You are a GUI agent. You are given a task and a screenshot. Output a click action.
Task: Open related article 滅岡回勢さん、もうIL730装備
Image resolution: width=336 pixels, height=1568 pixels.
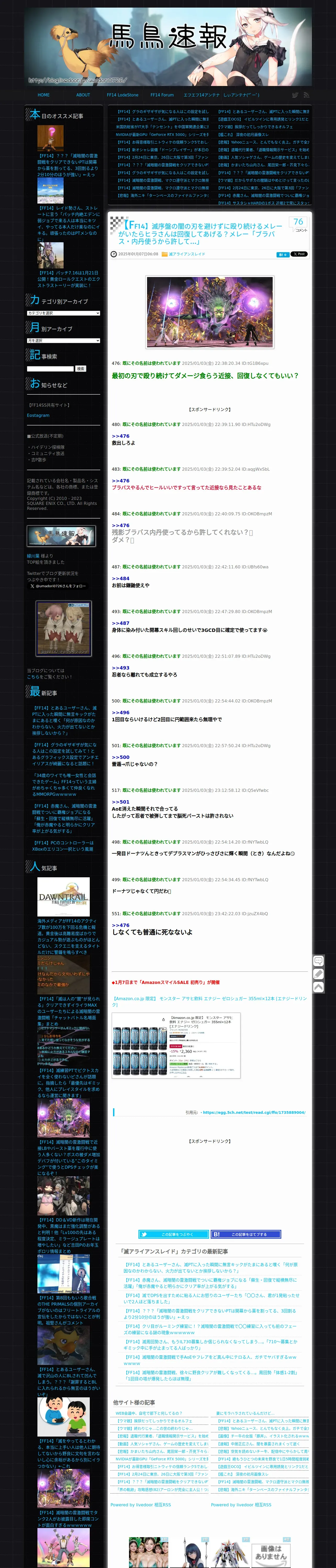(211, 1344)
